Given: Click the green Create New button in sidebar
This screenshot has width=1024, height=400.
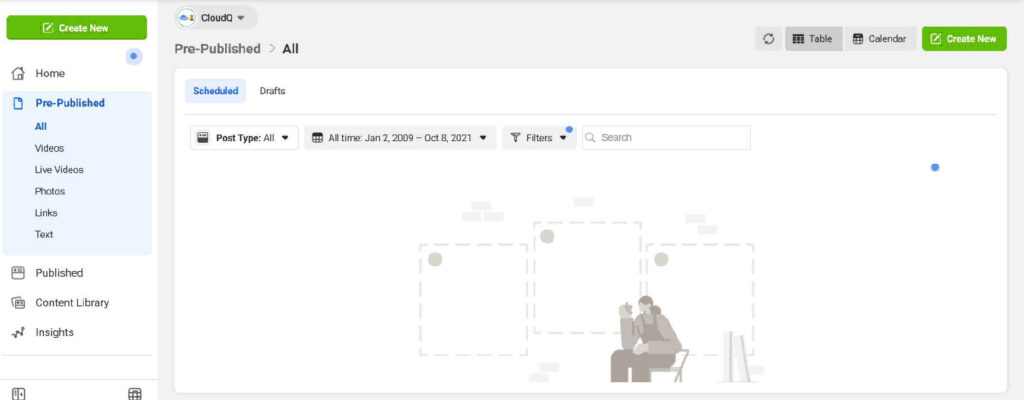Looking at the screenshot, I should tap(76, 28).
